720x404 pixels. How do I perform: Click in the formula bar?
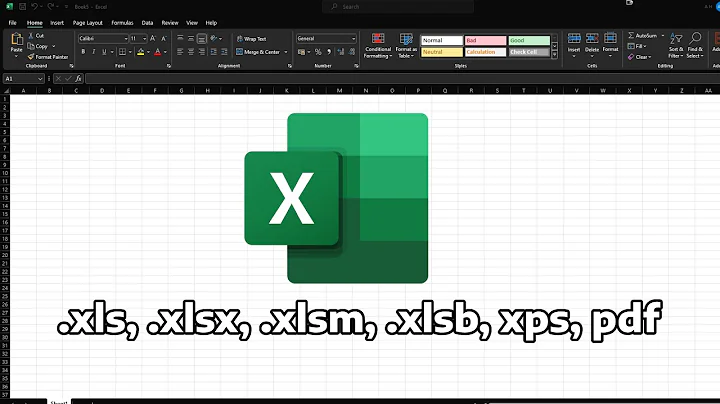(402, 79)
